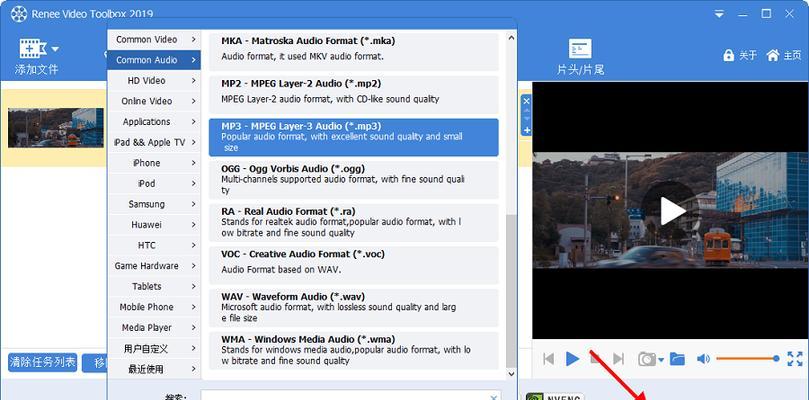809x400 pixels.
Task: Open the Add File dropdown arrow
Action: coord(55,50)
